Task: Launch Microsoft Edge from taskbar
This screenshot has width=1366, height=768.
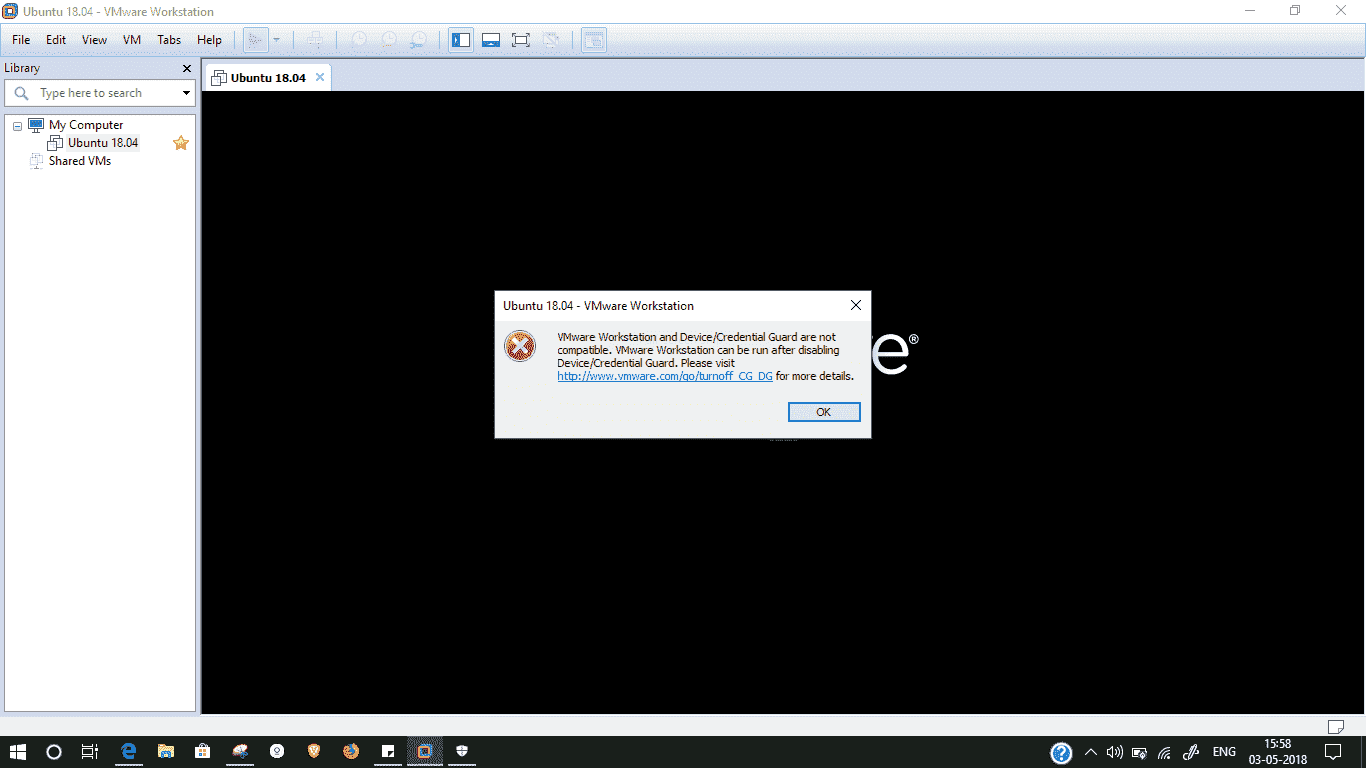Action: pos(129,751)
